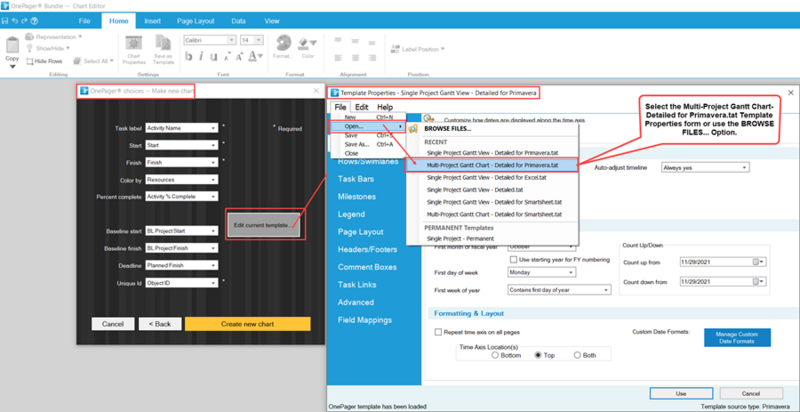The image size is (800, 412).
Task: Select the Bottom time axis location radio
Action: [x=495, y=355]
